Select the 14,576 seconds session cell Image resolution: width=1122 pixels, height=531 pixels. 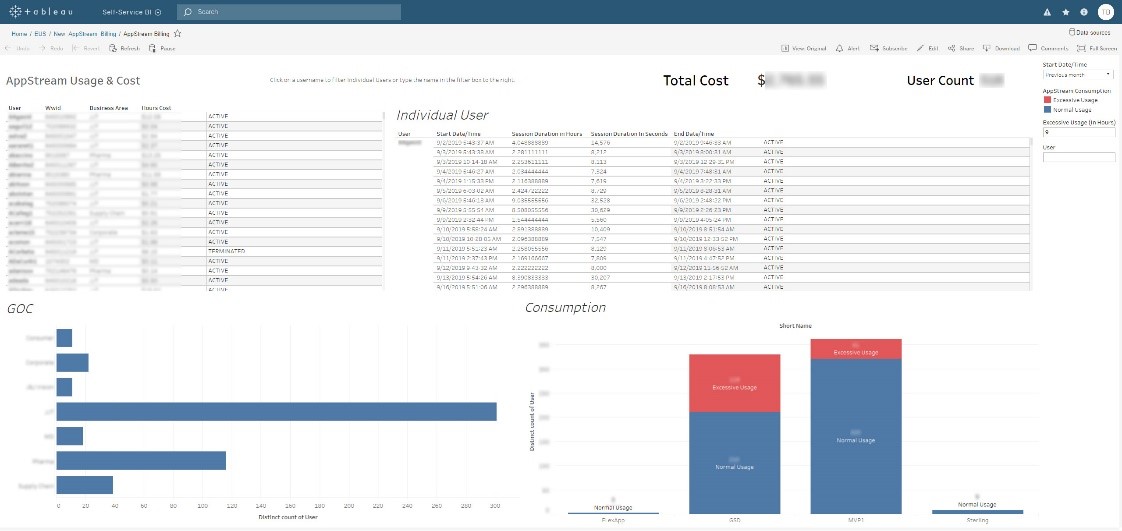(x=600, y=142)
